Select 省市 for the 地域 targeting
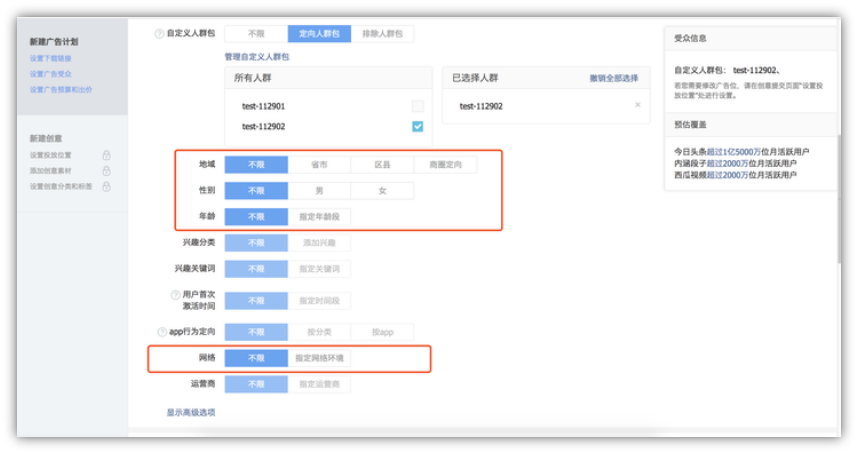Screen dimensions: 858x454 [x=319, y=164]
